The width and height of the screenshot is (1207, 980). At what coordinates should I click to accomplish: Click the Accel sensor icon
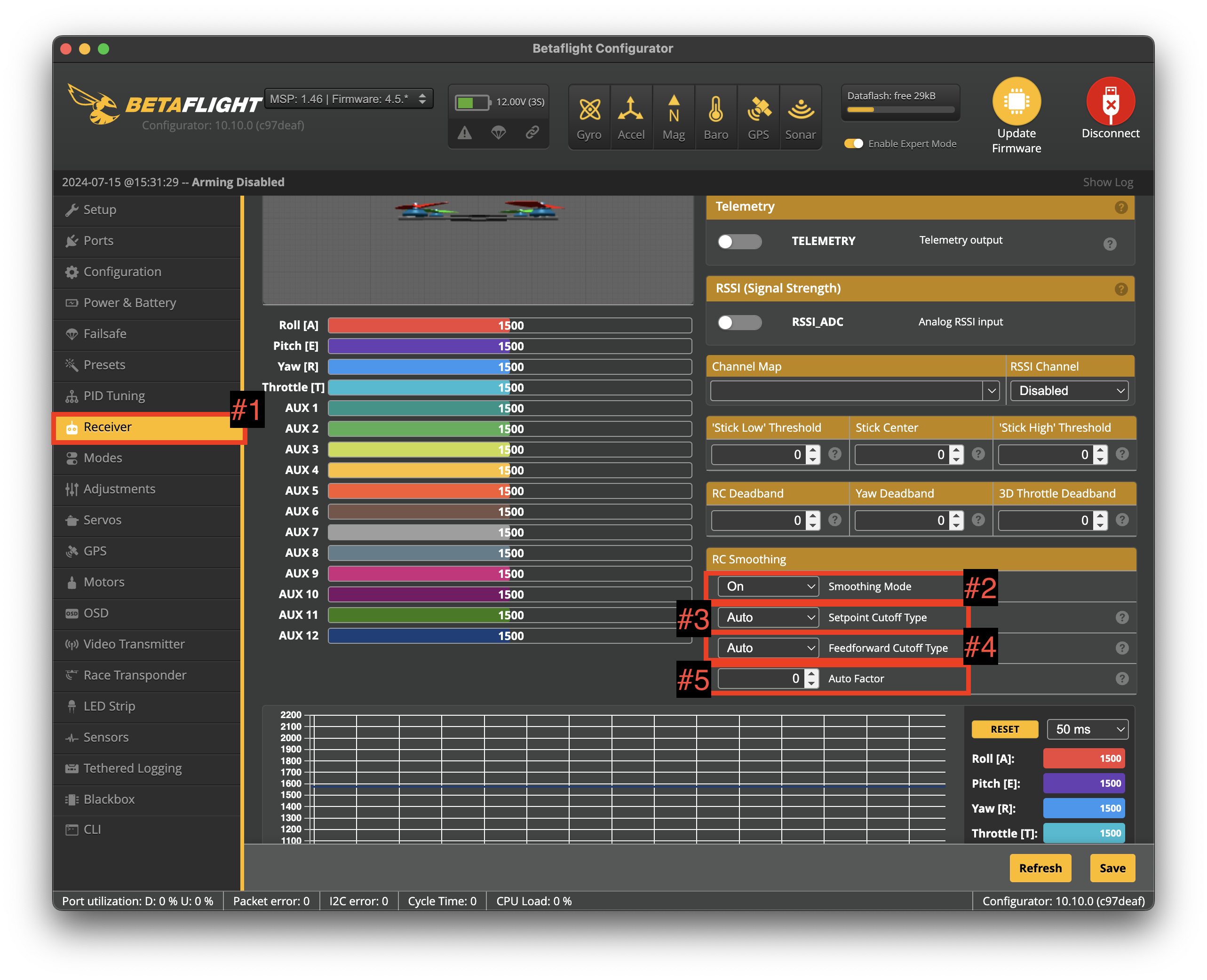pos(631,109)
